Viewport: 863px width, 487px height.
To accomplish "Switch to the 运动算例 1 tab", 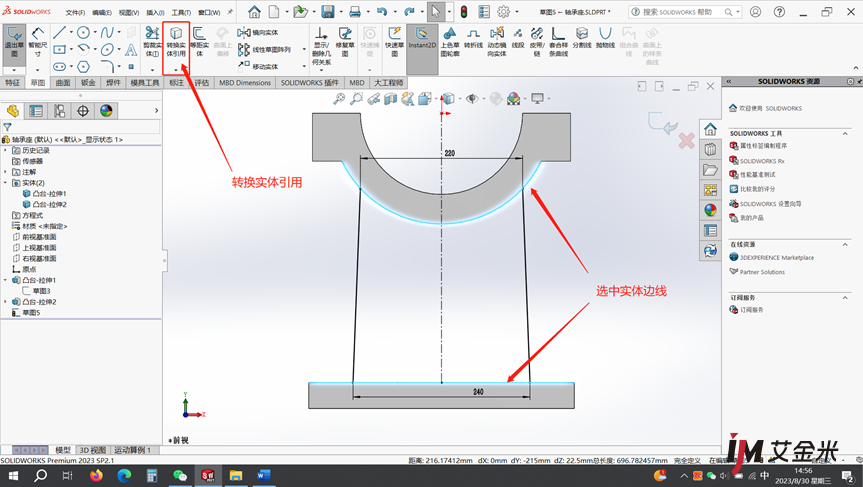I will click(x=133, y=450).
